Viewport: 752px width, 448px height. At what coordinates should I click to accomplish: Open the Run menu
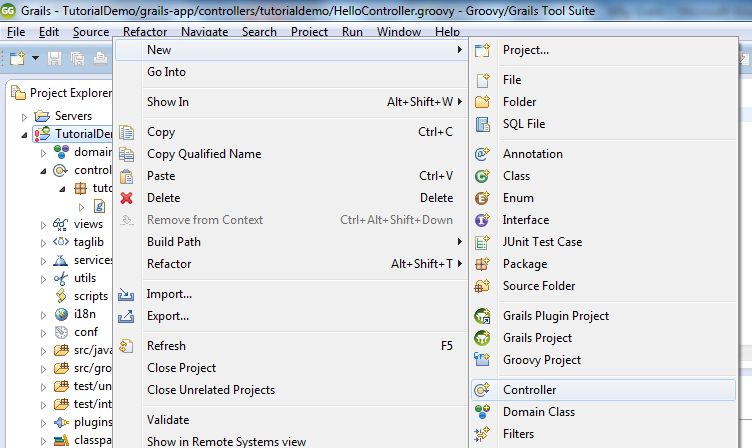click(x=352, y=32)
